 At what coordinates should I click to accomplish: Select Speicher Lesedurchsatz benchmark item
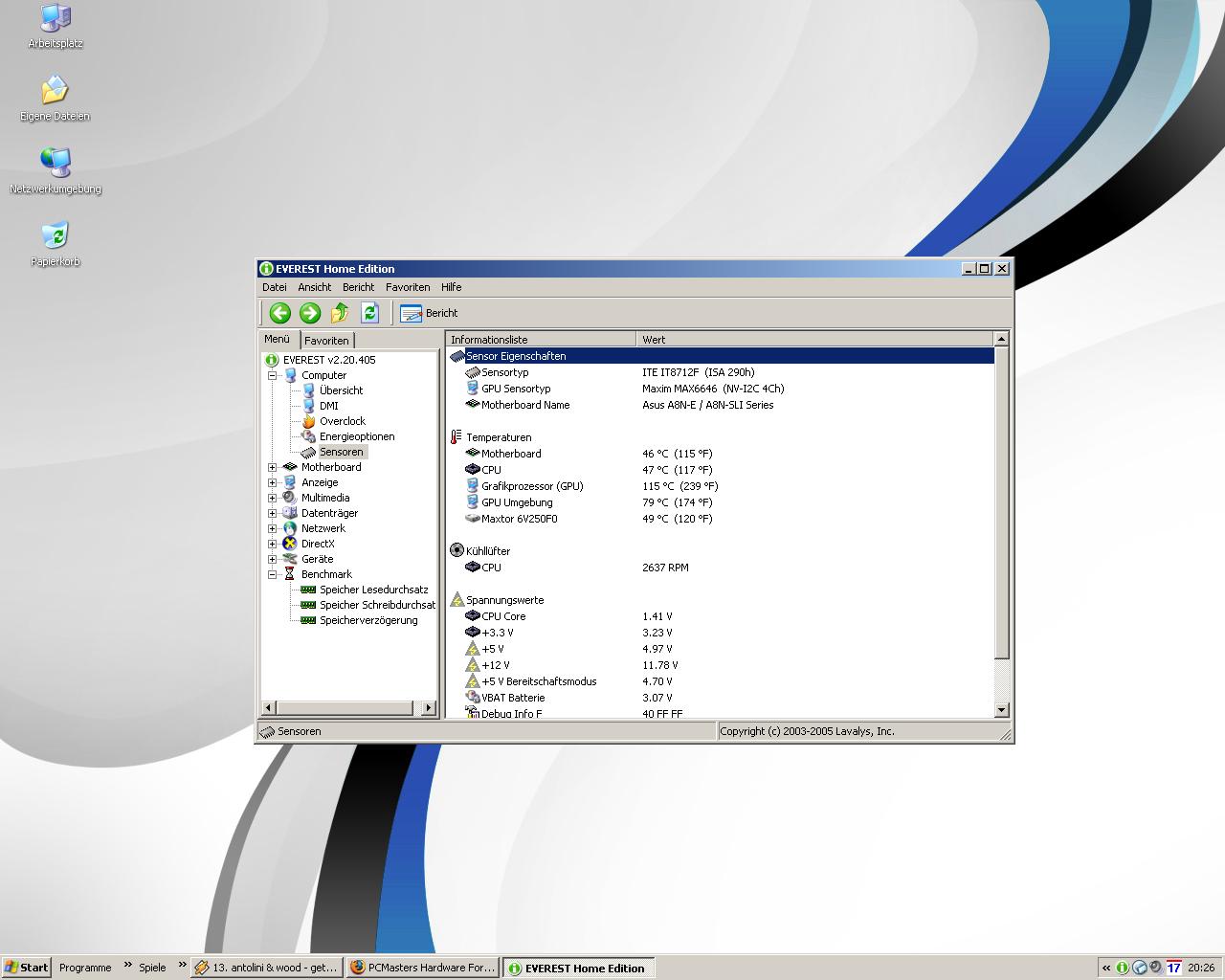point(373,590)
